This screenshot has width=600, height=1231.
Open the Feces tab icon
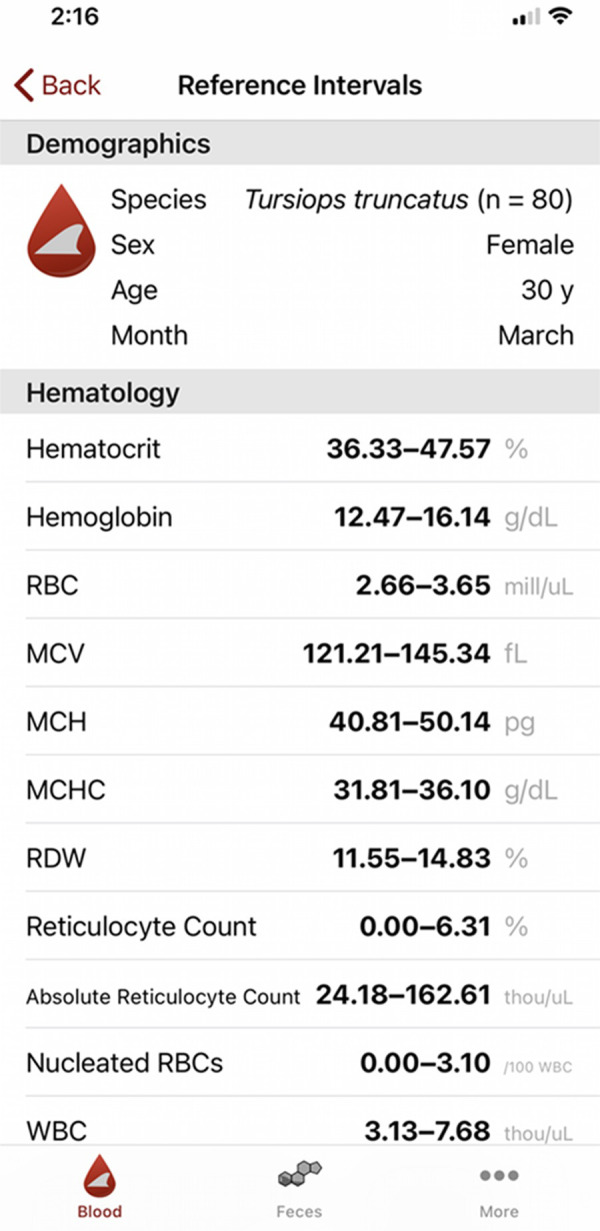pyautogui.click(x=299, y=1175)
